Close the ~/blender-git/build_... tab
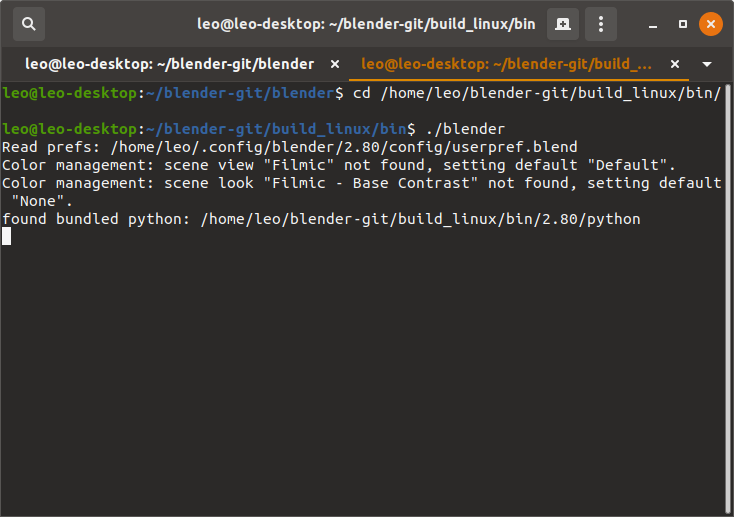This screenshot has width=734, height=517. (x=675, y=64)
